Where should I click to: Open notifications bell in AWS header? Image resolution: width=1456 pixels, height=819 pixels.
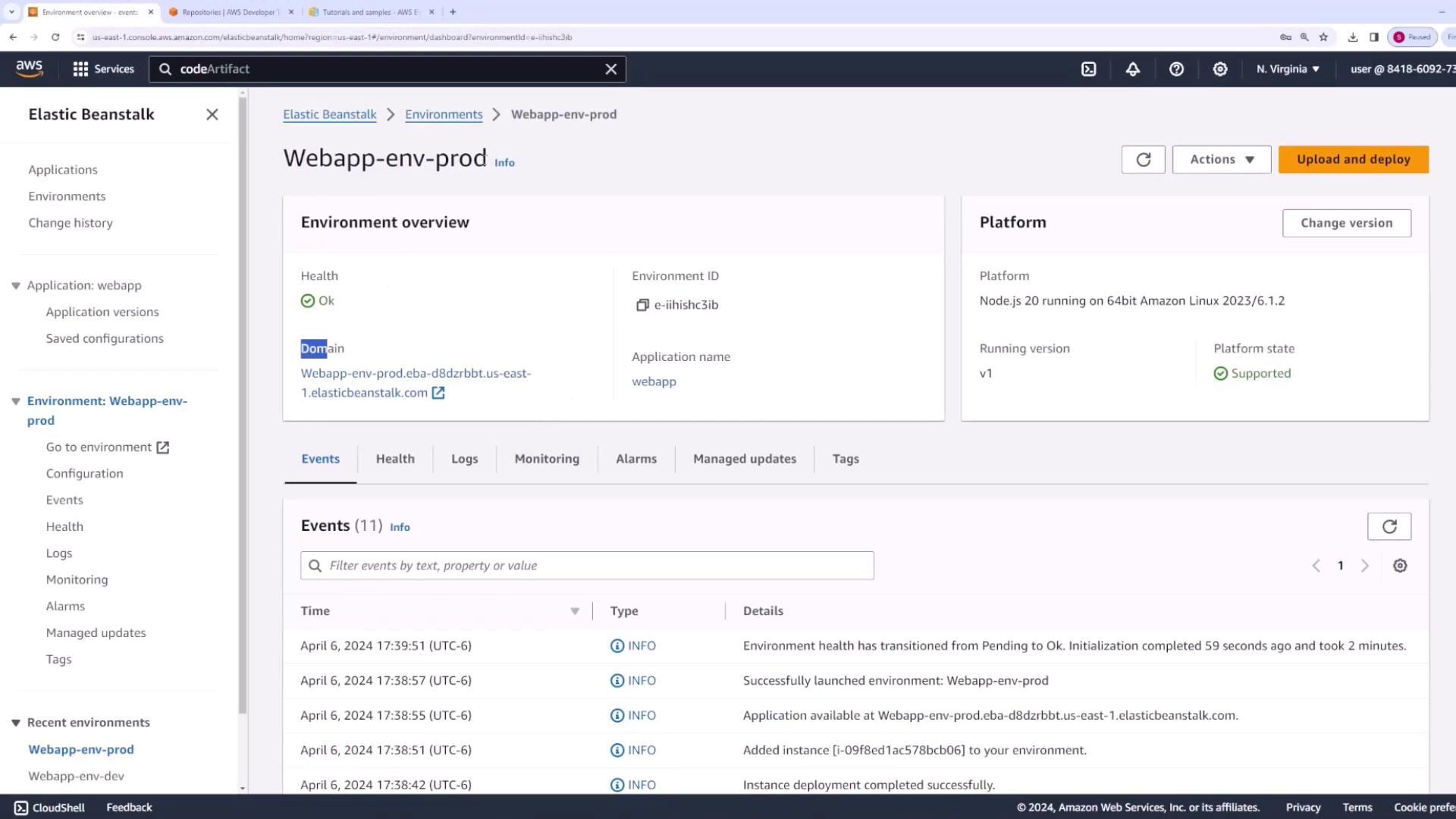click(1133, 69)
